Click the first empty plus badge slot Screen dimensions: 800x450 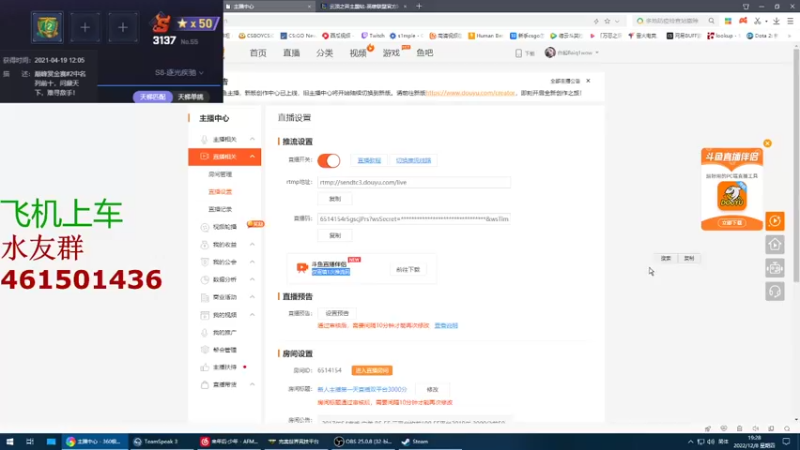click(x=85, y=27)
